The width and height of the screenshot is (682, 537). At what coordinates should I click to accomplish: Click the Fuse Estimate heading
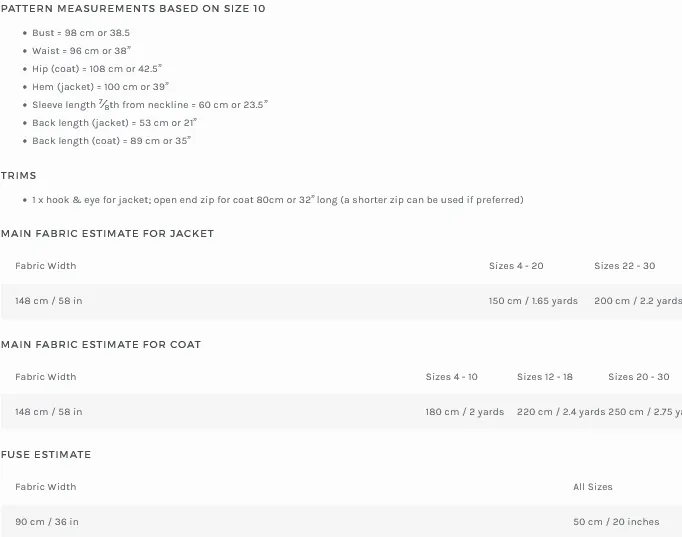(x=46, y=455)
